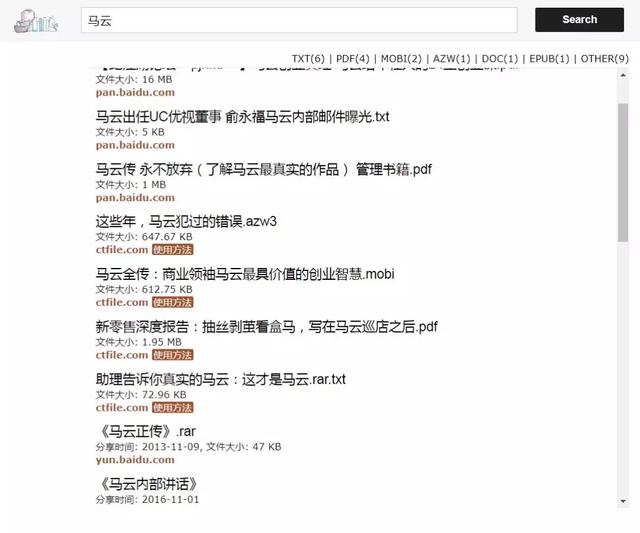The width and height of the screenshot is (640, 533).
Task: Select the text 分享时间: 2016-11-01
Action: [147, 500]
